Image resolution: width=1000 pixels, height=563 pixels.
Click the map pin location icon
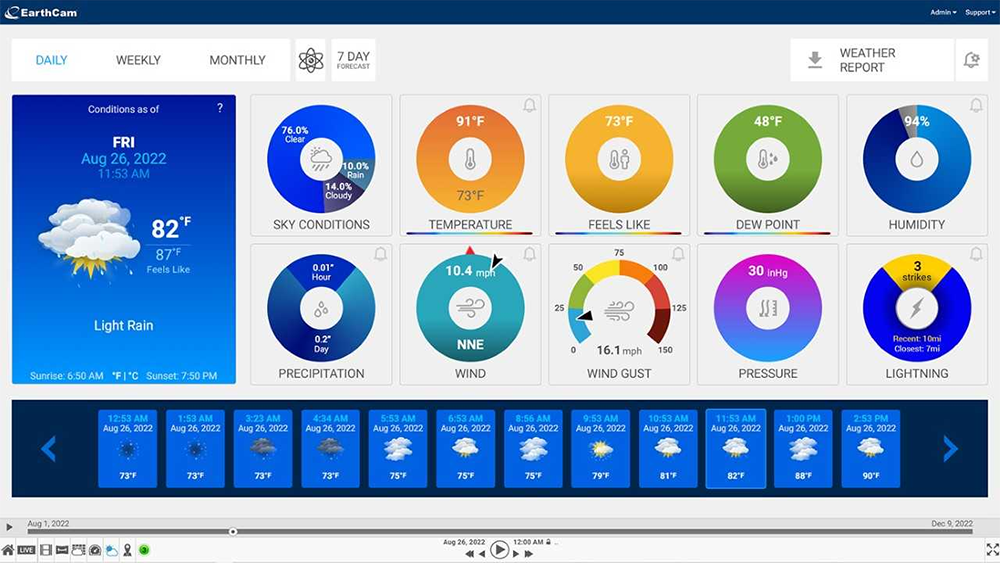click(127, 550)
